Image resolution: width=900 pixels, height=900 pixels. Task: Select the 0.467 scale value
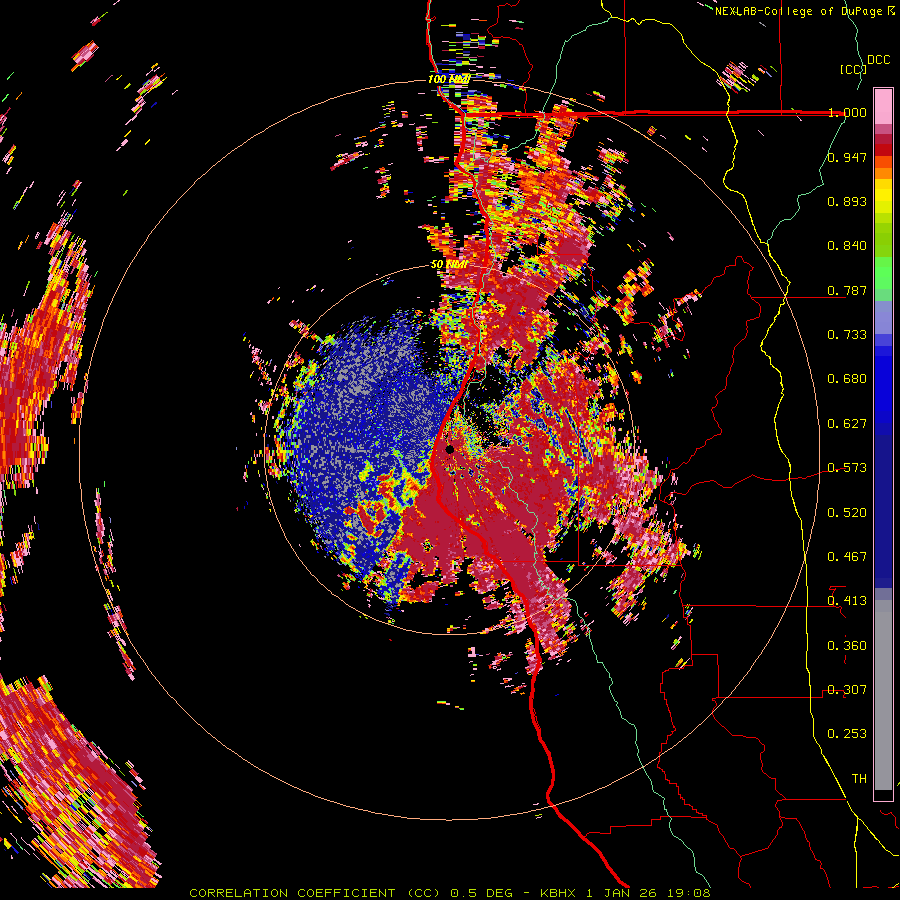point(847,557)
